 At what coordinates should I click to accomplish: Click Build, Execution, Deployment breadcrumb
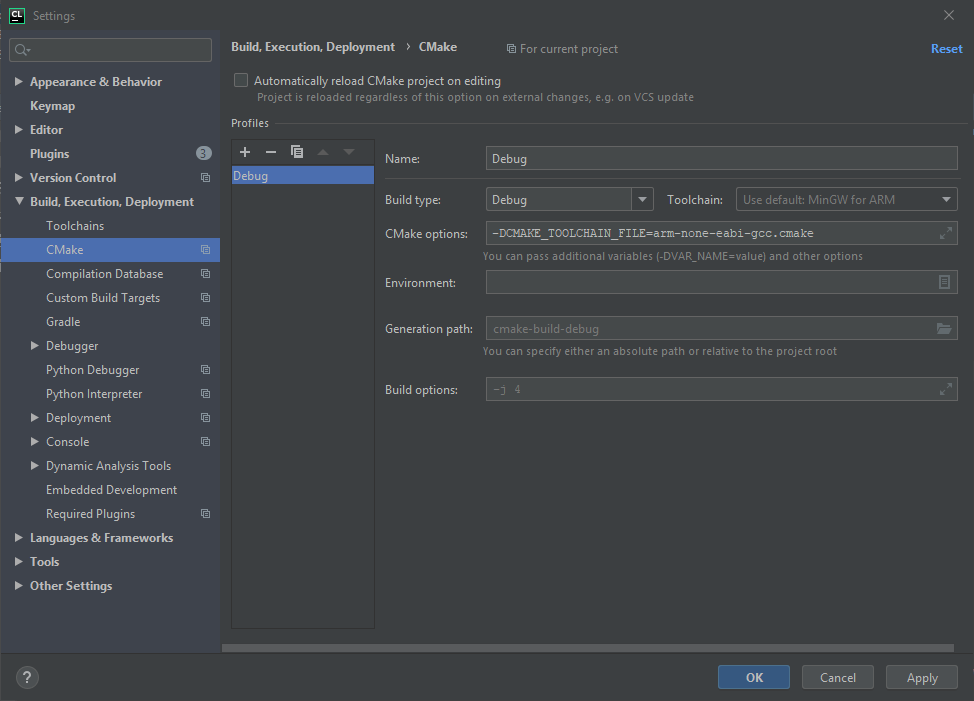(313, 47)
